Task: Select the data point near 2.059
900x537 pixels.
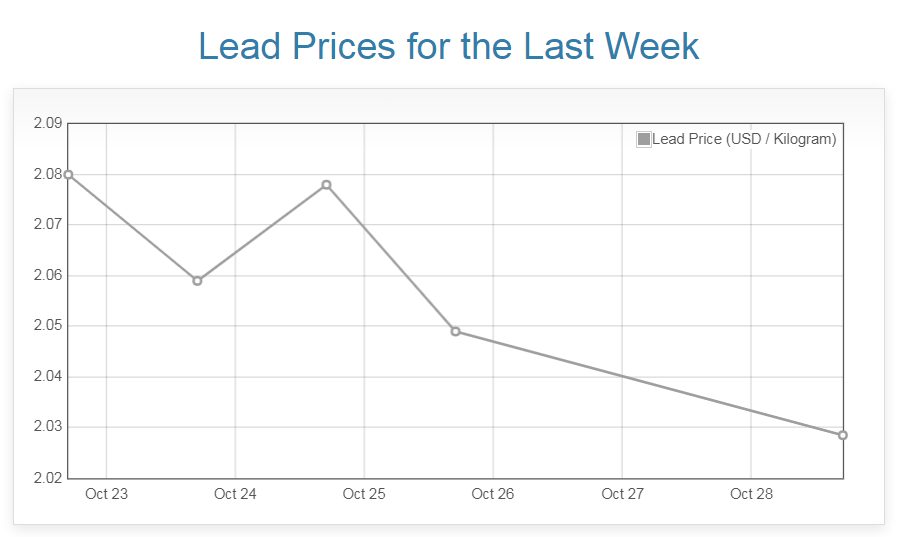Action: 197,280
